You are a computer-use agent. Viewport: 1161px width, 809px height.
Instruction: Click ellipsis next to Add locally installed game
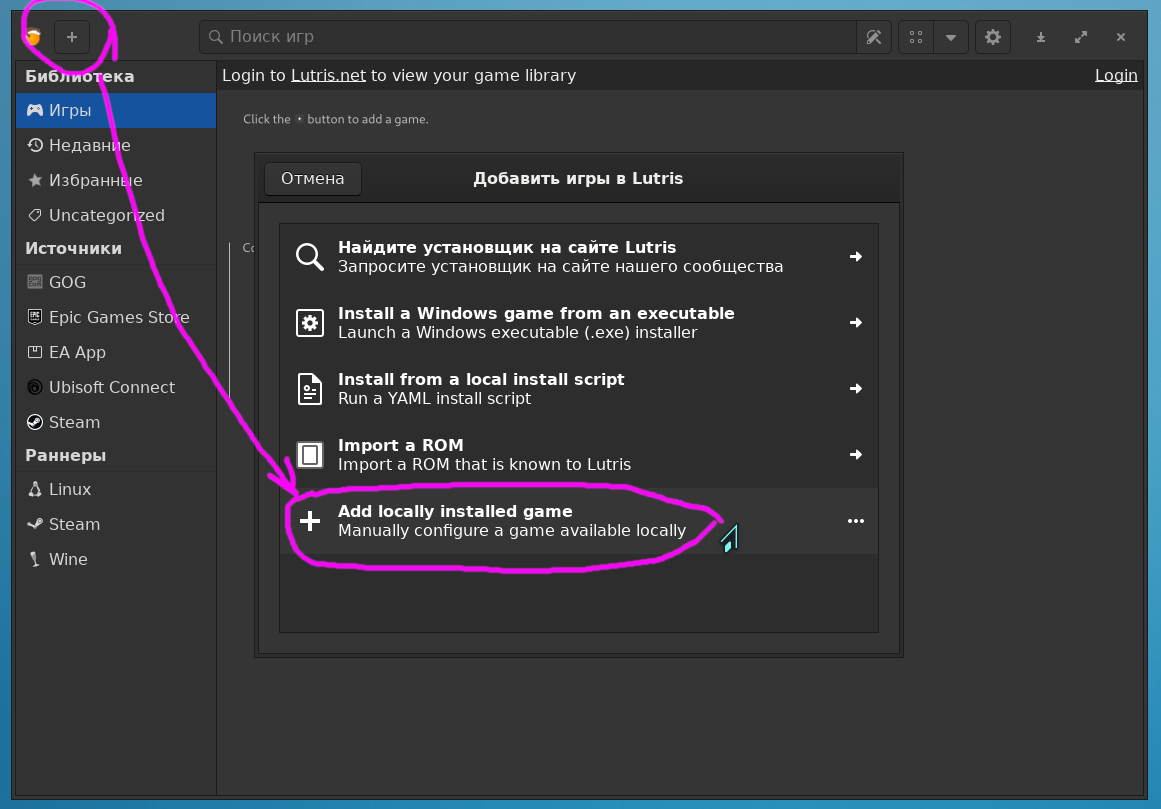pos(856,521)
